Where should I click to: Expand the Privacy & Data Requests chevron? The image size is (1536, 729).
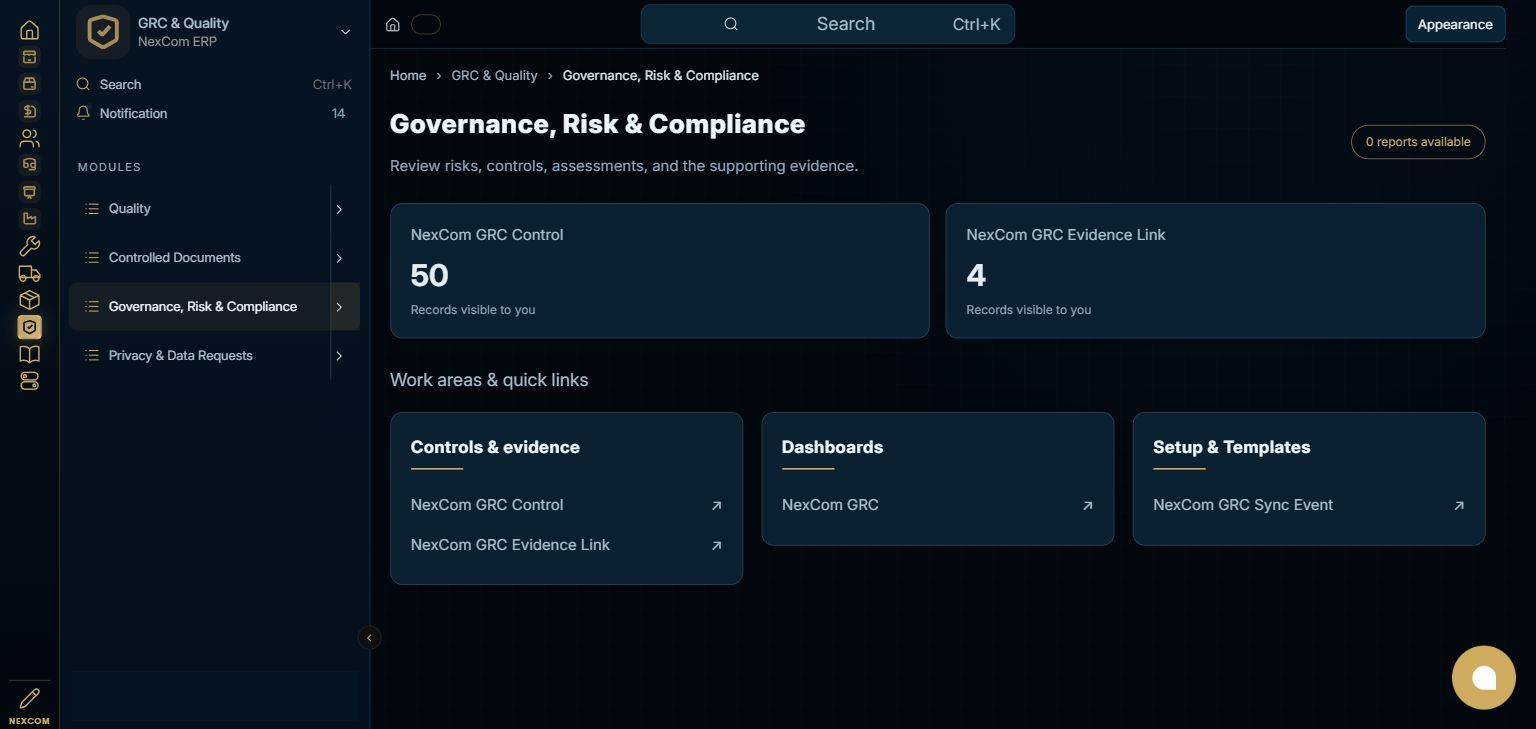[x=339, y=357]
